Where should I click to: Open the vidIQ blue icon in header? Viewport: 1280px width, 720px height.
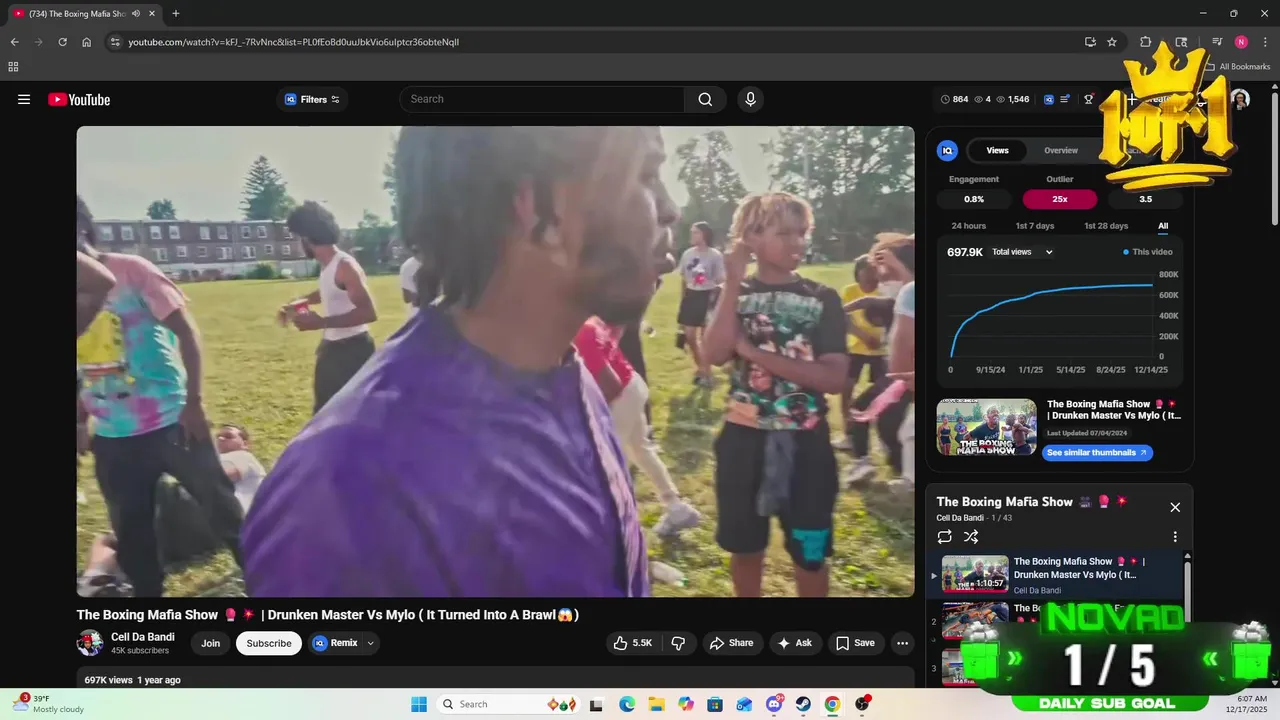tap(1049, 99)
